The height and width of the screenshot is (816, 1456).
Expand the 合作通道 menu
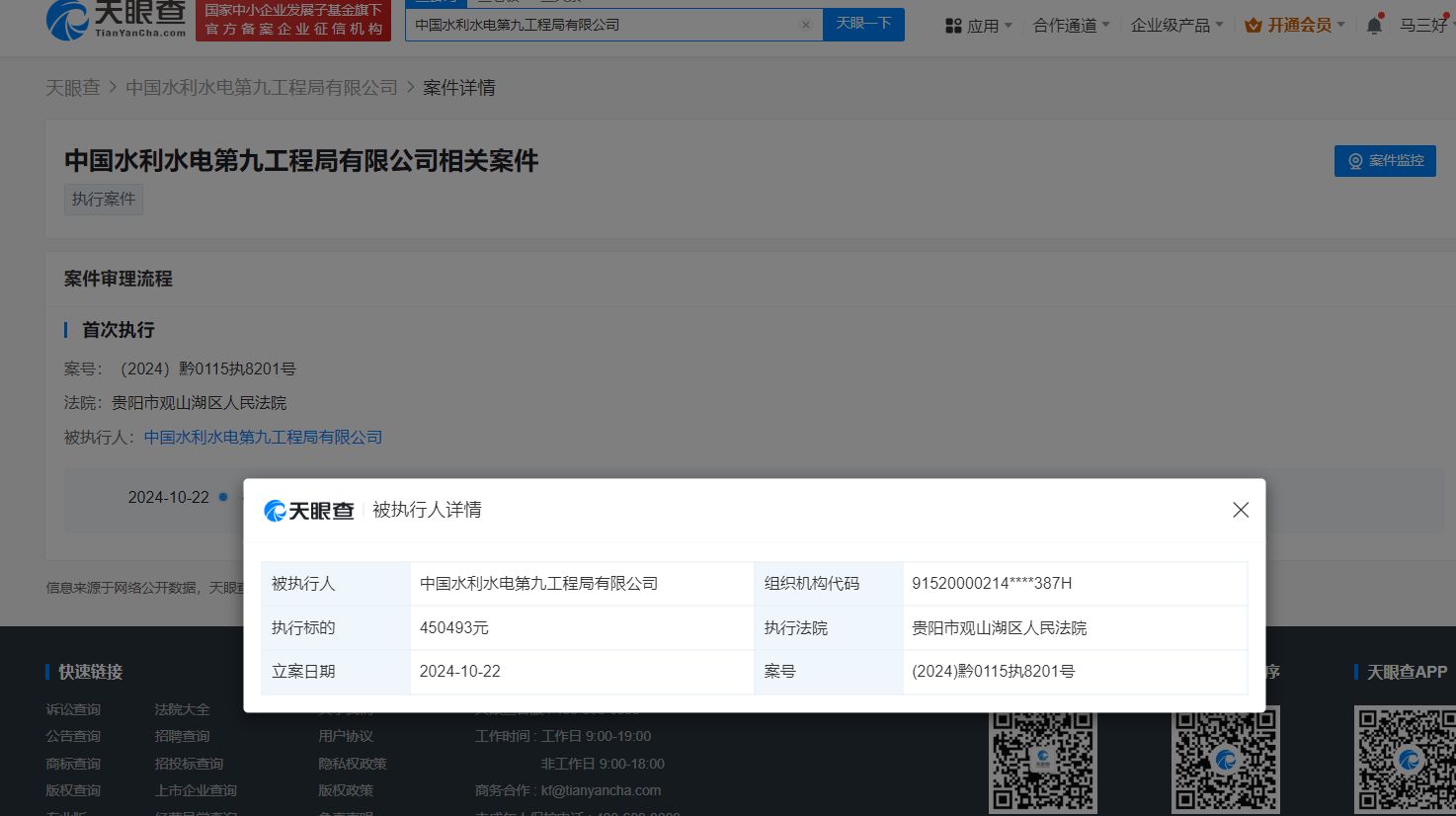(1072, 26)
